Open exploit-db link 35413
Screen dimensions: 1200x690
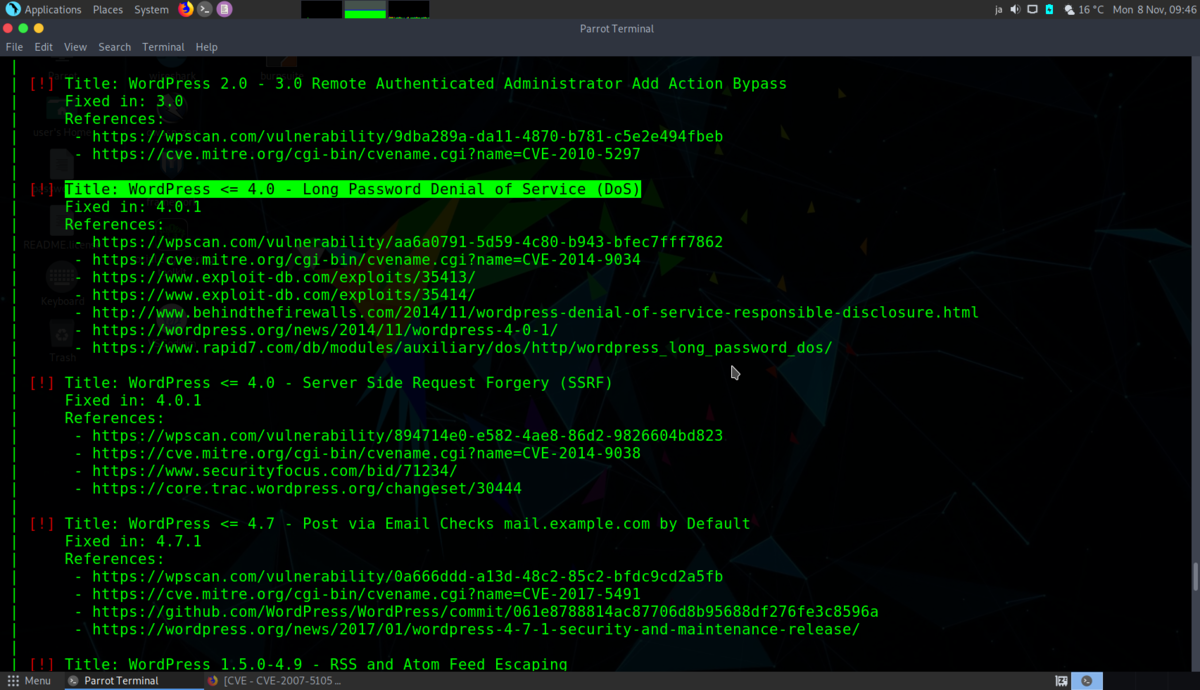(284, 277)
